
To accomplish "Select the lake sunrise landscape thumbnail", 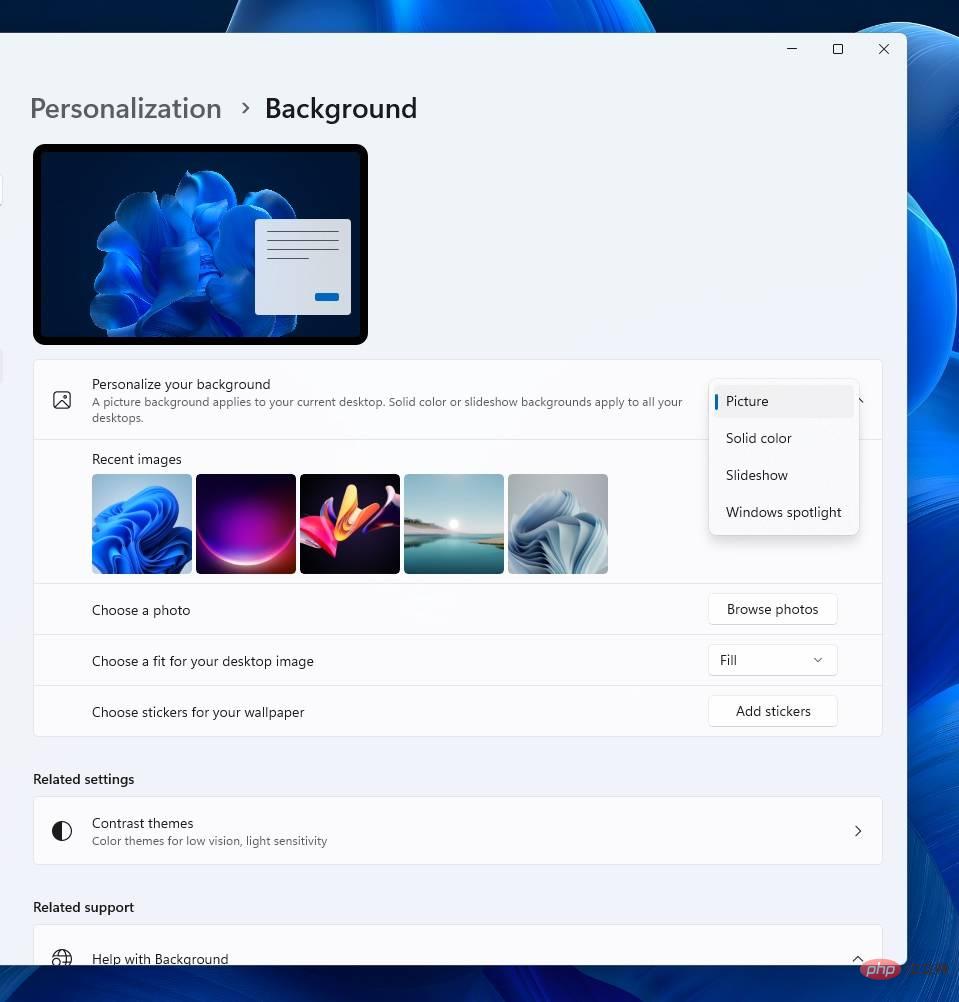I will [x=454, y=524].
